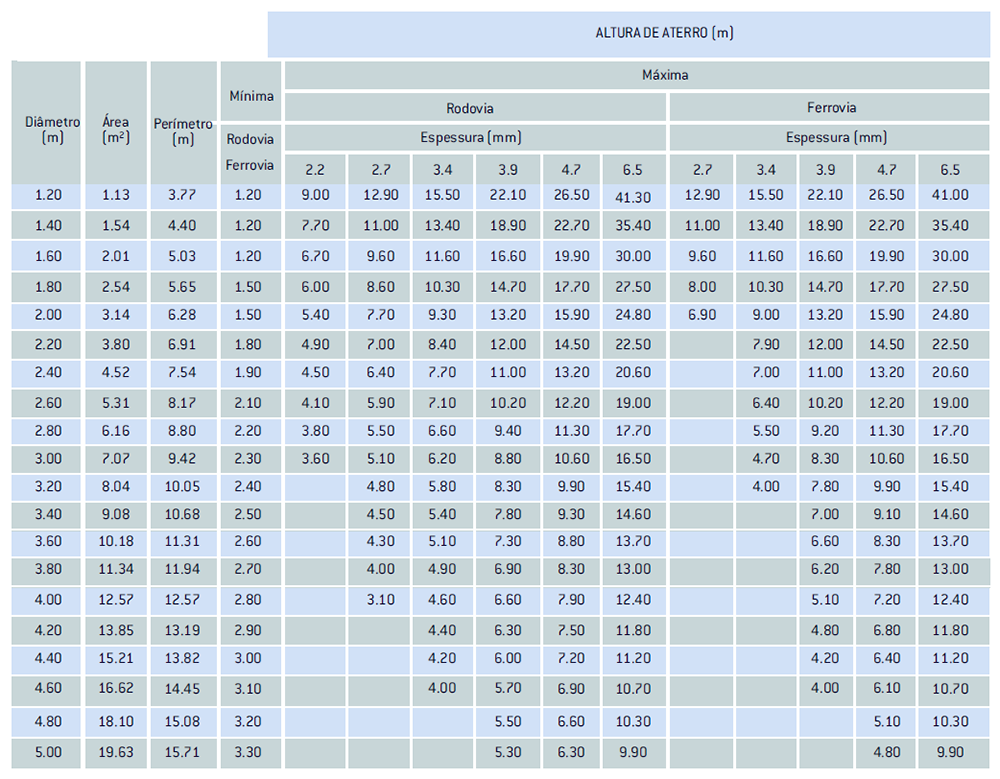Image resolution: width=1000 pixels, height=779 pixels.
Task: Select the area value 19.63
Action: [116, 752]
